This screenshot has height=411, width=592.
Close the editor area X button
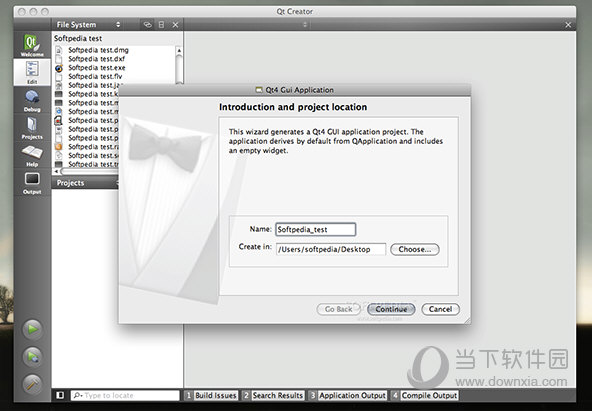(x=568, y=25)
